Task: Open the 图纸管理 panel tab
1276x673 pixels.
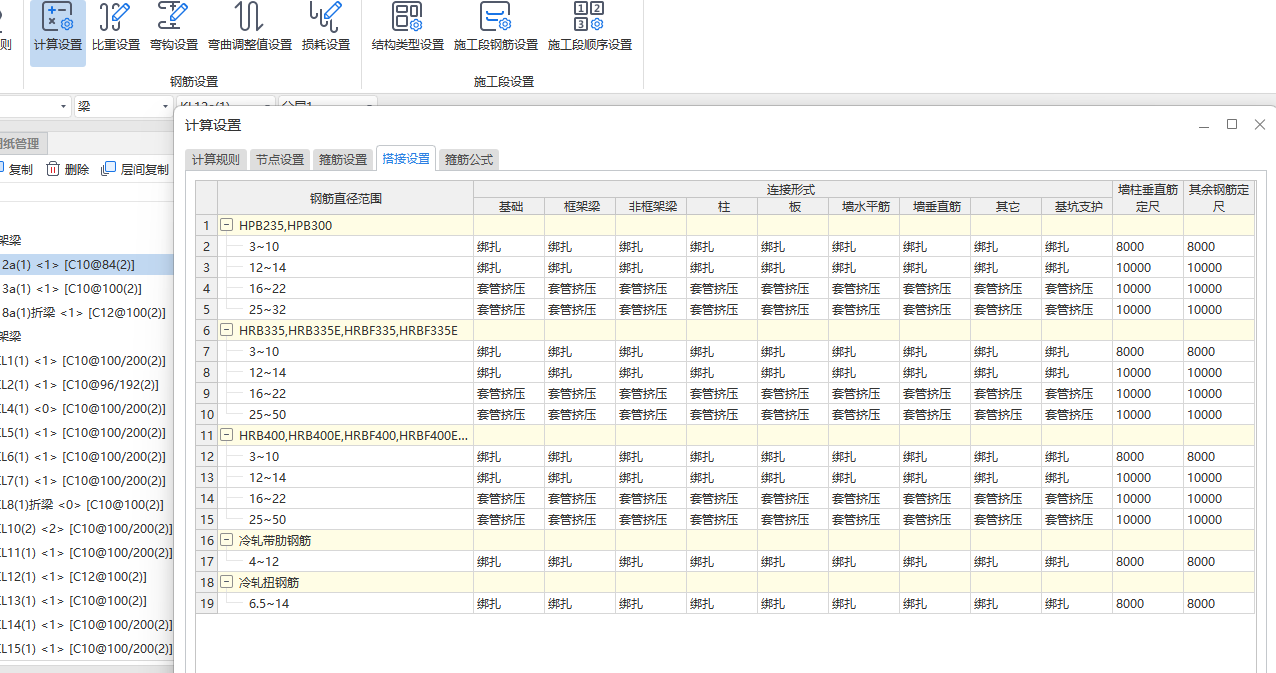Action: [21, 144]
